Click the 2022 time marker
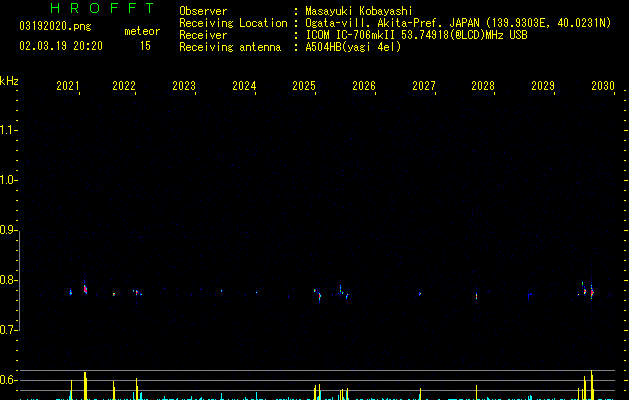This screenshot has height=400, width=629. click(x=124, y=86)
